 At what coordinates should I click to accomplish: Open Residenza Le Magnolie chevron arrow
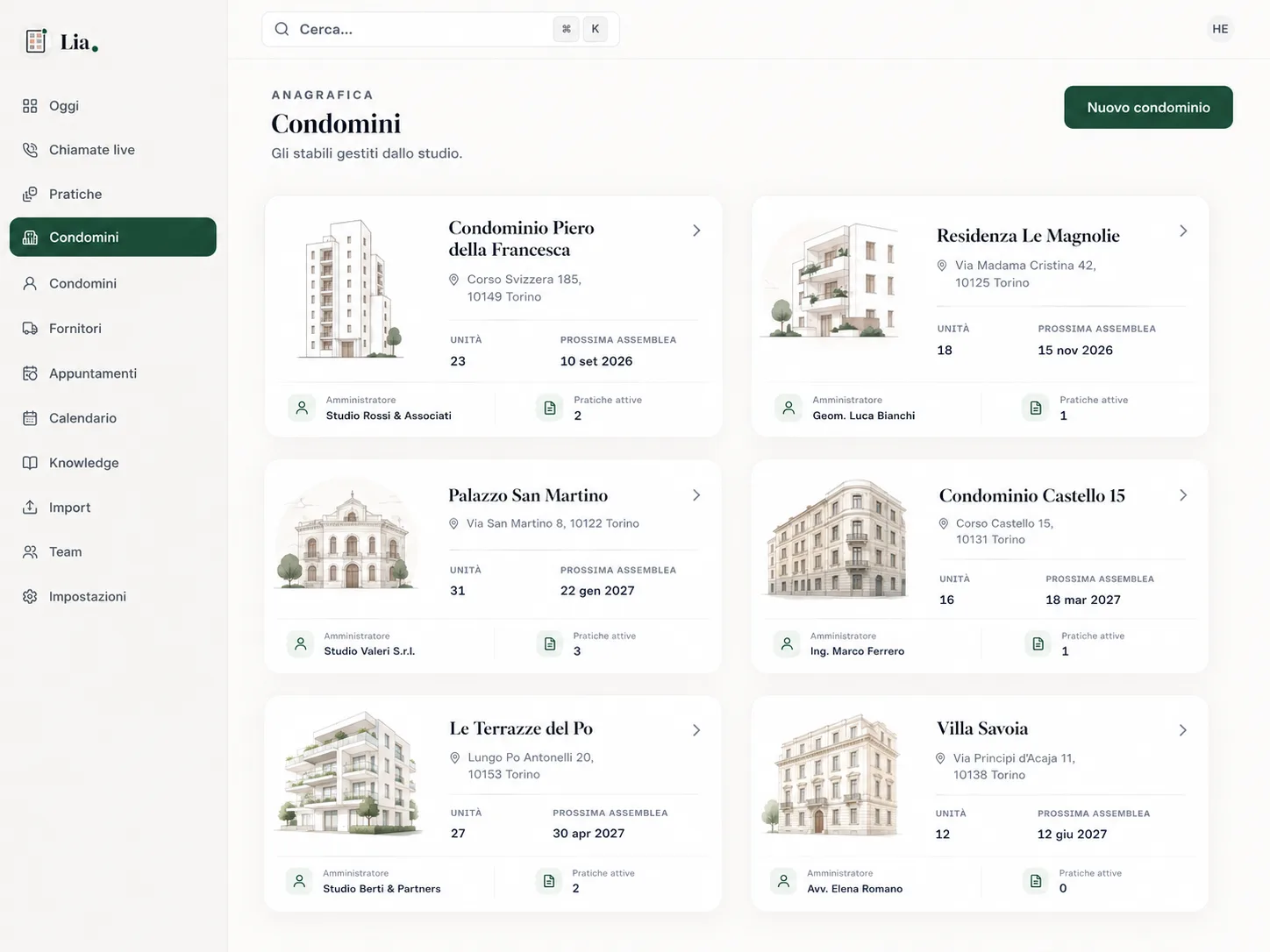coord(1183,231)
